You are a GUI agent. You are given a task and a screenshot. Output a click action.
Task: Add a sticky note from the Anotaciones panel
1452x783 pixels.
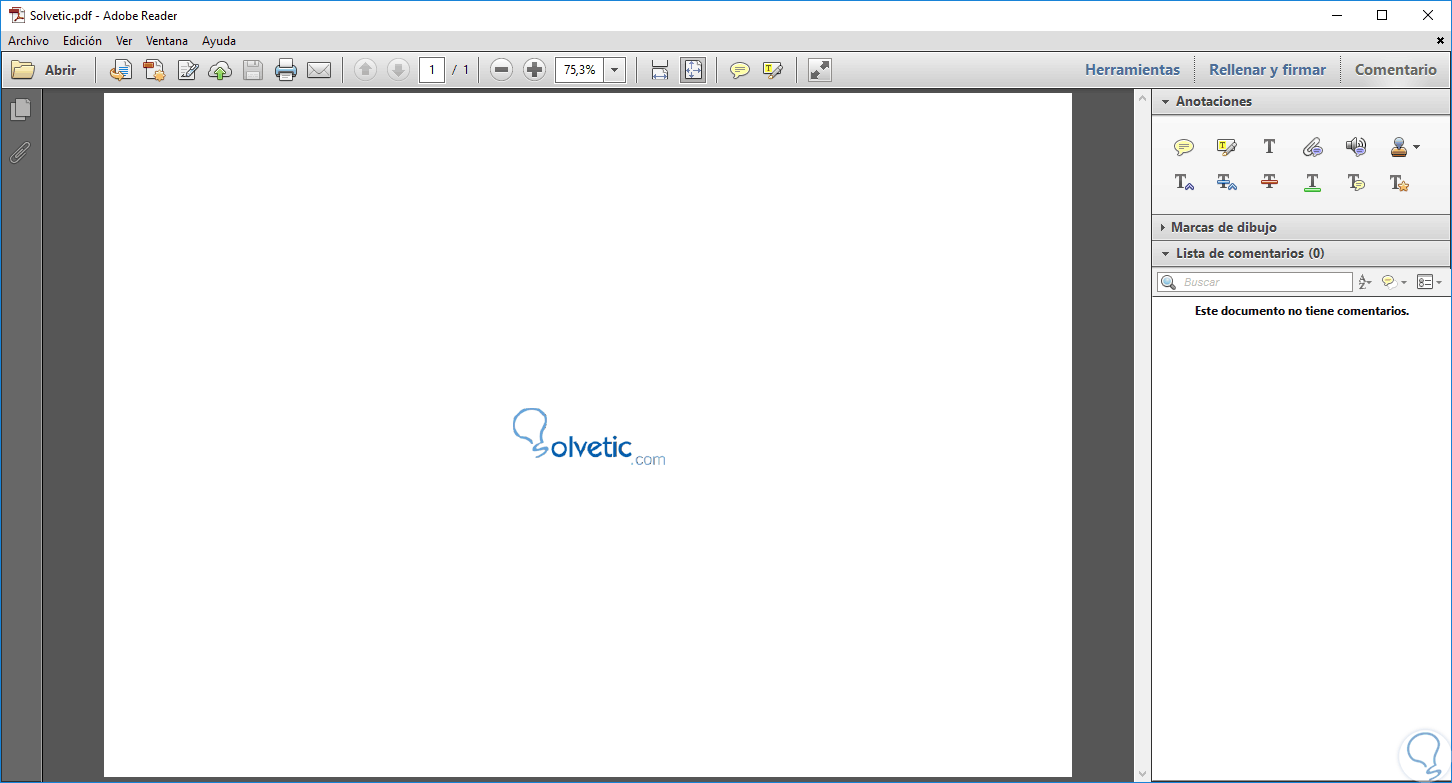(1184, 147)
